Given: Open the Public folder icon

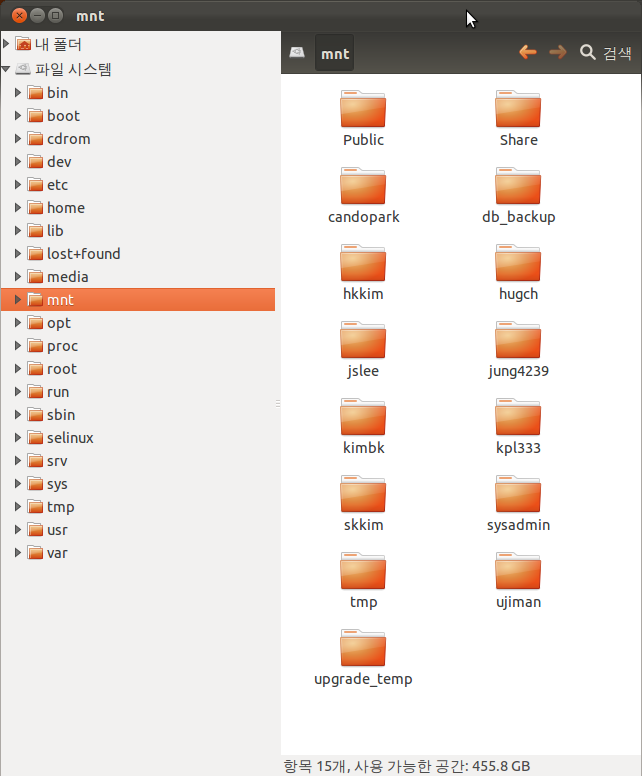Looking at the screenshot, I should coord(363,109).
